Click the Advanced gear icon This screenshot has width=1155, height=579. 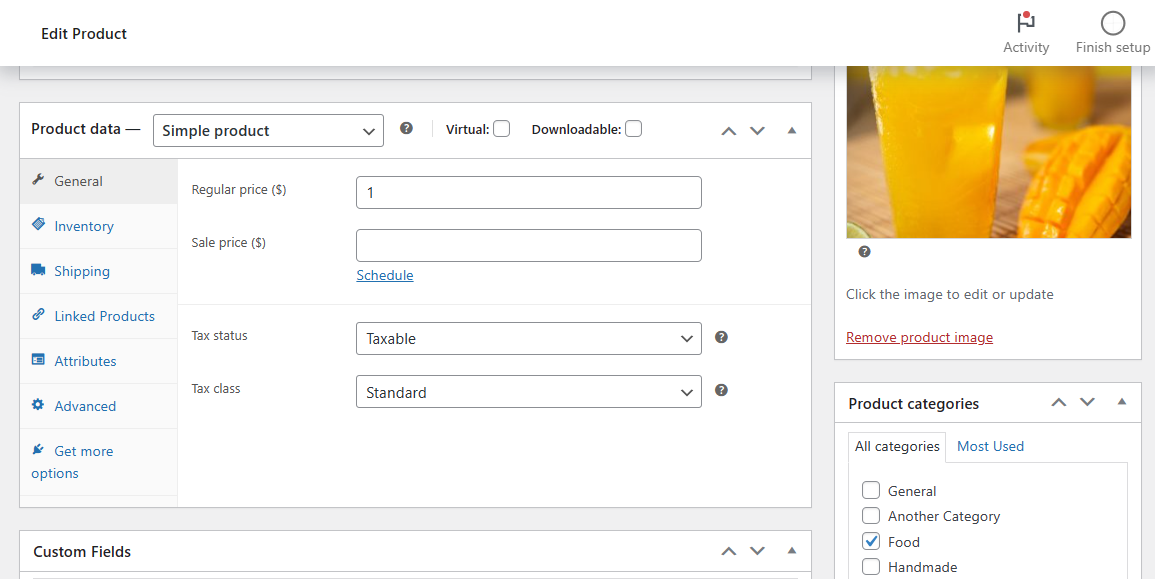coord(38,404)
